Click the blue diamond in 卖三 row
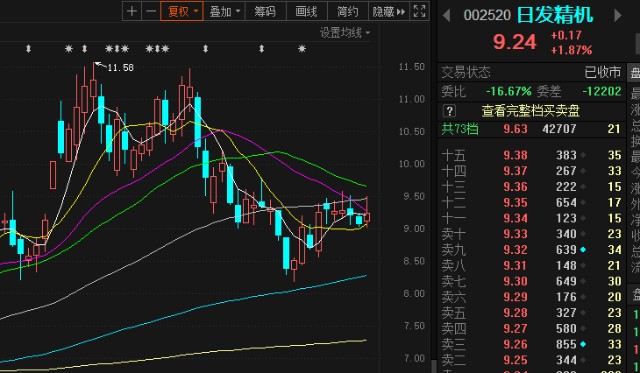 (x=583, y=344)
